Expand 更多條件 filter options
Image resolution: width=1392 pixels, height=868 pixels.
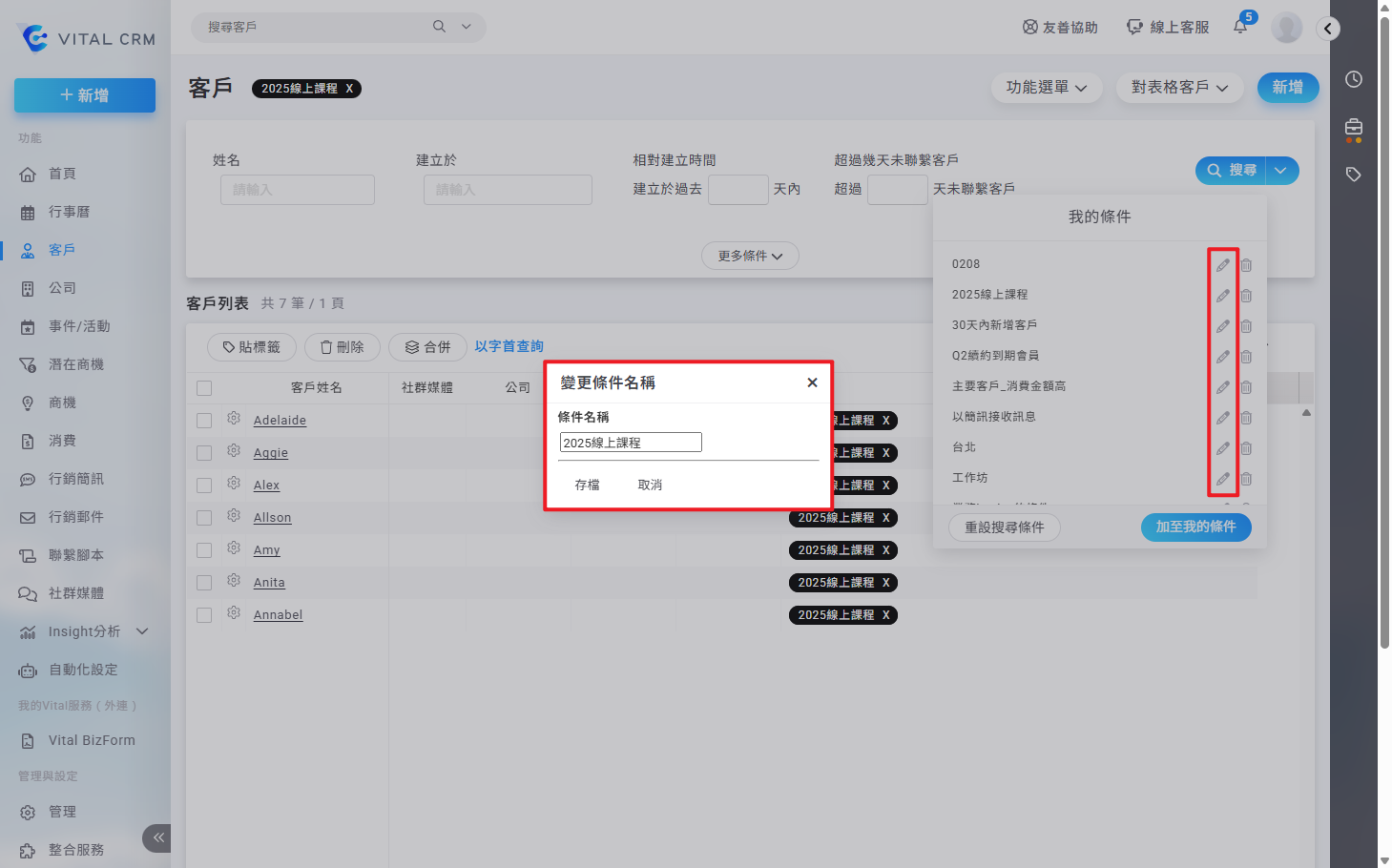pos(750,256)
